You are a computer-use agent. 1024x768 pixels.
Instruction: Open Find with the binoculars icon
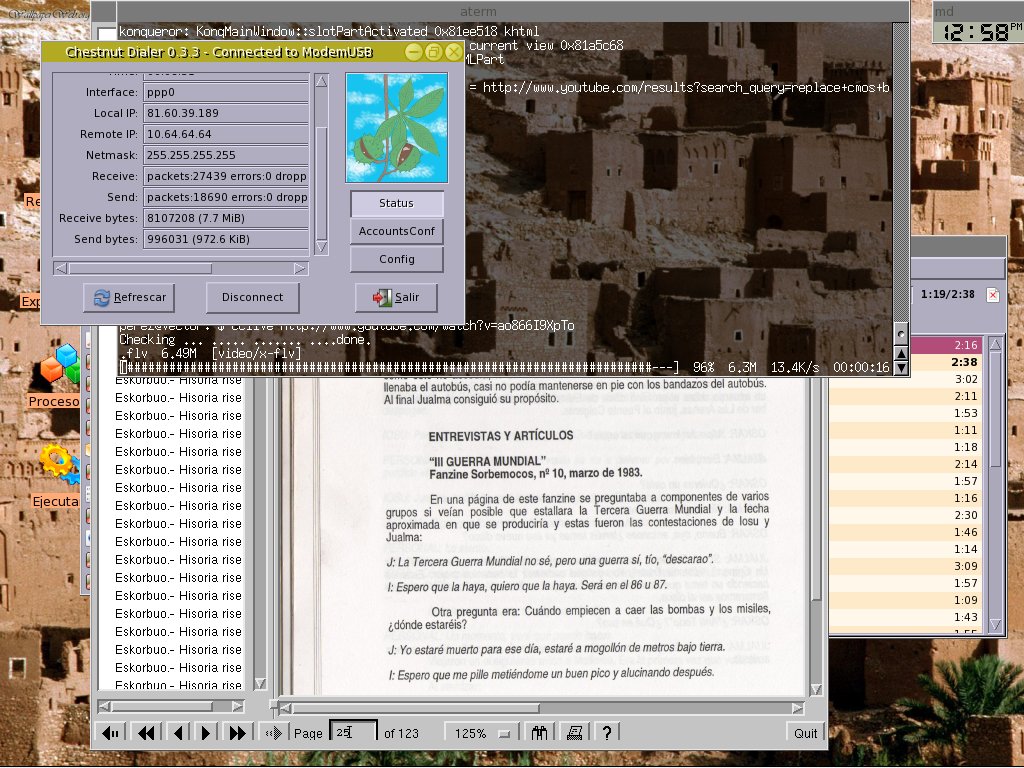(539, 733)
